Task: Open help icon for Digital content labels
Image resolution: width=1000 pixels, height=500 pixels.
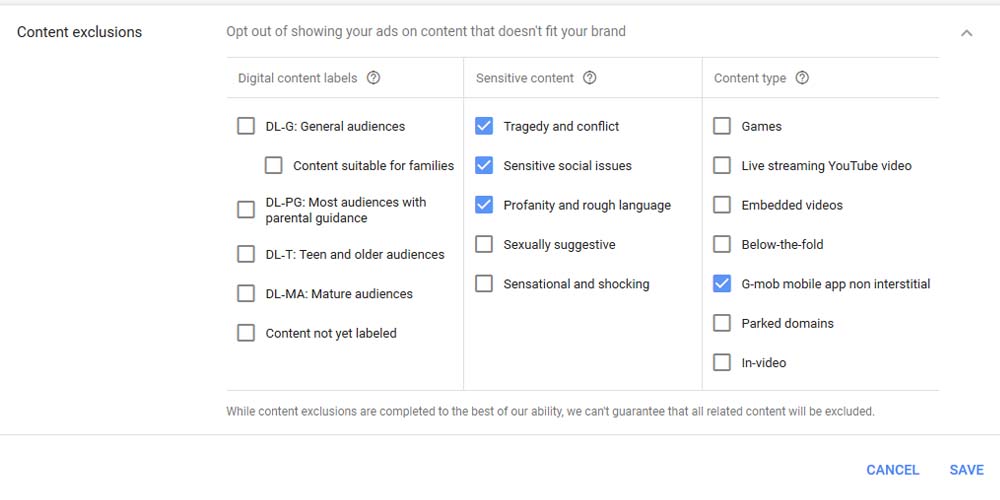Action: click(373, 78)
